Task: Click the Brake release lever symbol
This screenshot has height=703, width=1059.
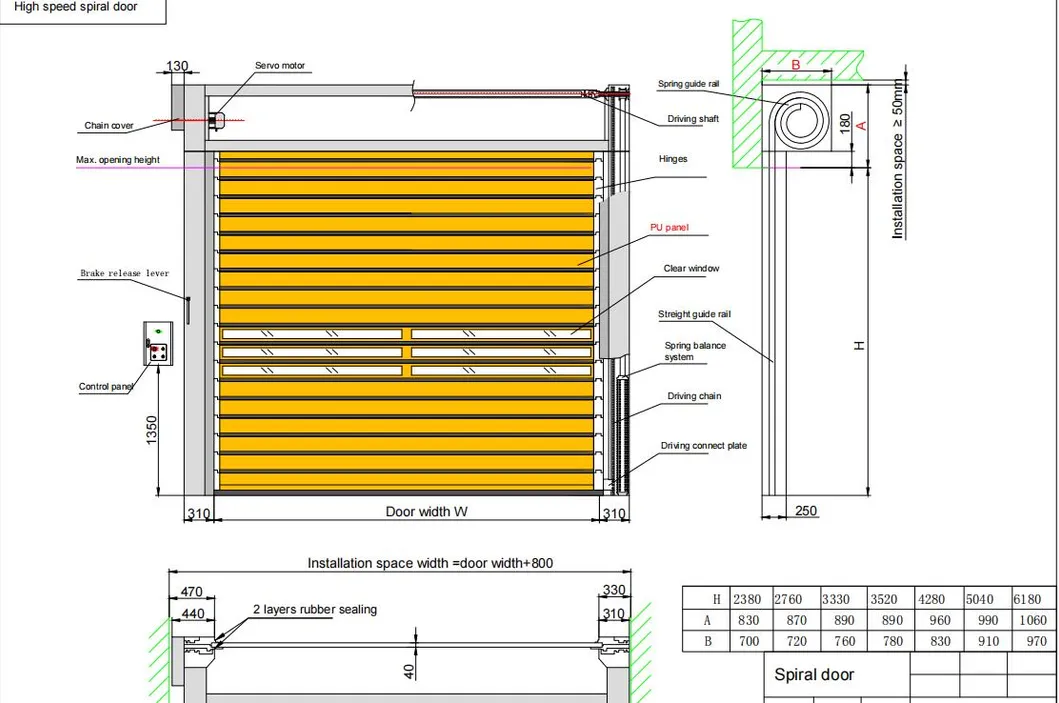Action: [189, 308]
